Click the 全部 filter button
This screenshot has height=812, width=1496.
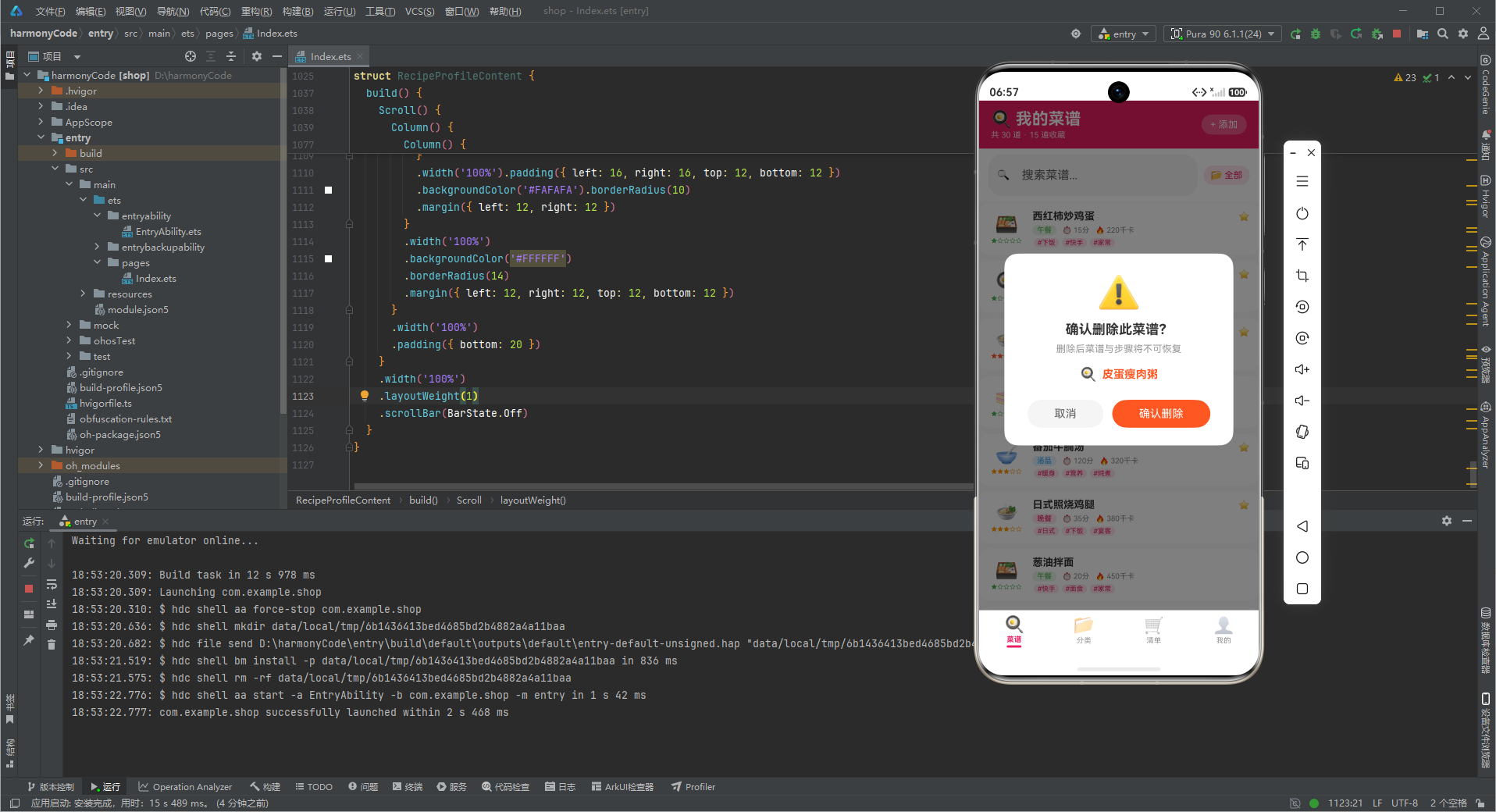pos(1227,175)
